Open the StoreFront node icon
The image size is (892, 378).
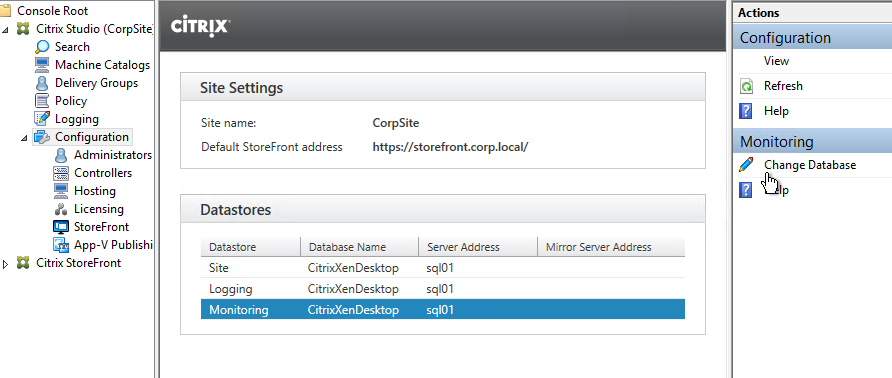[61, 227]
